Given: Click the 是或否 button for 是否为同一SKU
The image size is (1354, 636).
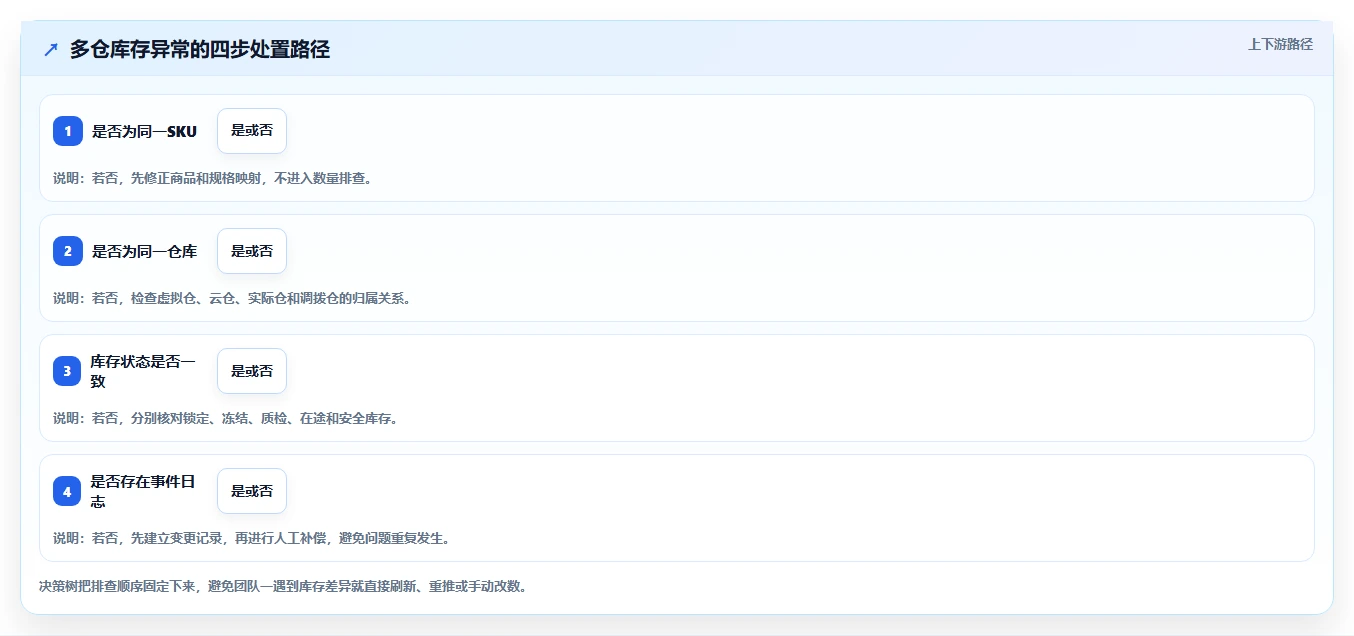Looking at the screenshot, I should (x=252, y=131).
